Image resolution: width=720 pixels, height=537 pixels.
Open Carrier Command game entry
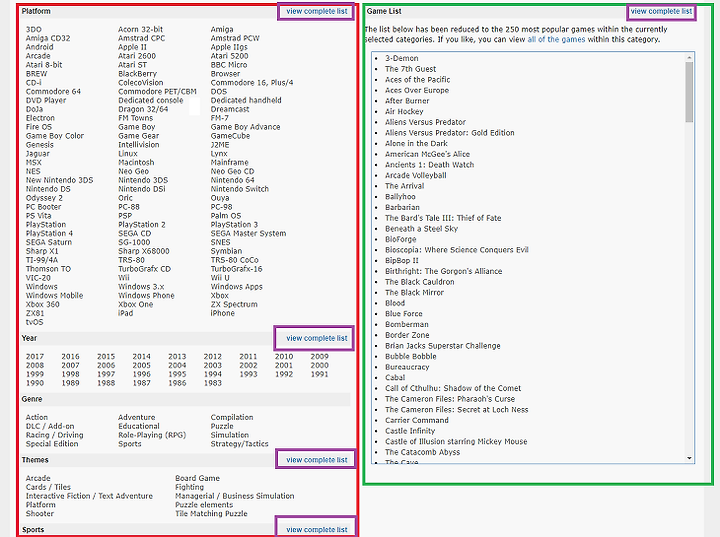[x=416, y=420]
